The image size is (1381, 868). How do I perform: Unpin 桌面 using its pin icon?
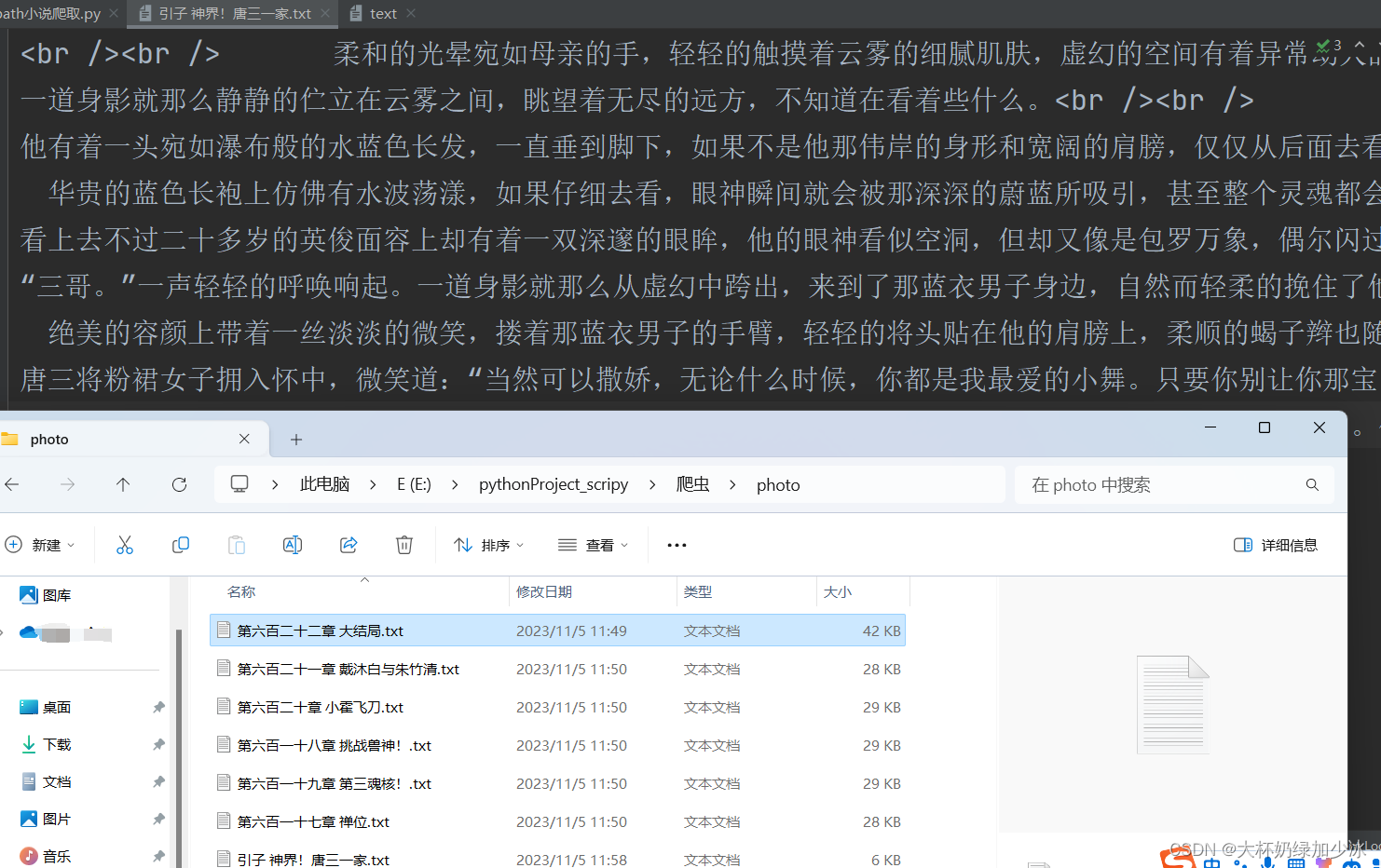coord(158,707)
